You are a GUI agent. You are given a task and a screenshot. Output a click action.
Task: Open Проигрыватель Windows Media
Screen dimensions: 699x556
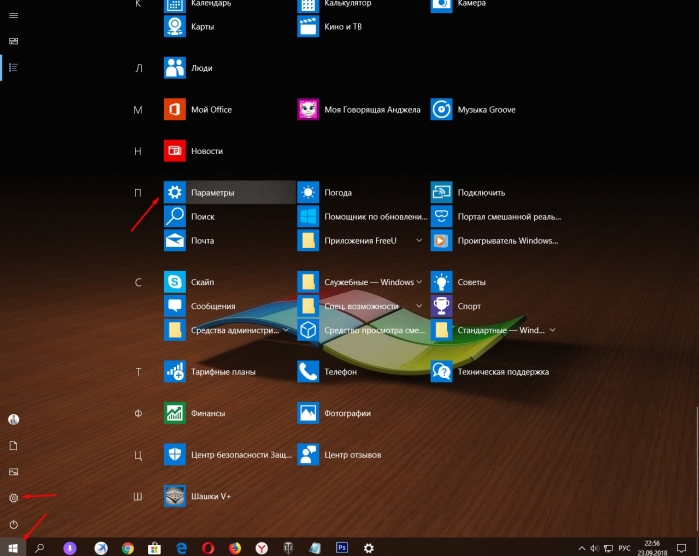click(494, 241)
